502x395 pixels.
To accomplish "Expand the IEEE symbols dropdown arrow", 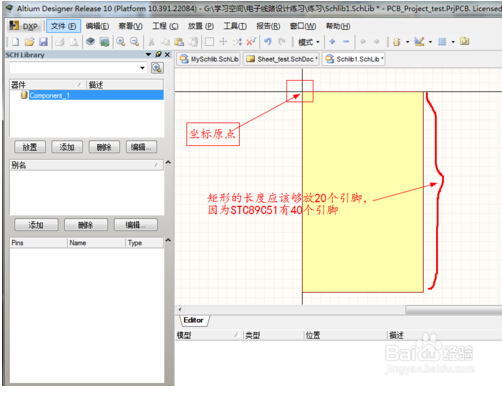I will point(407,42).
